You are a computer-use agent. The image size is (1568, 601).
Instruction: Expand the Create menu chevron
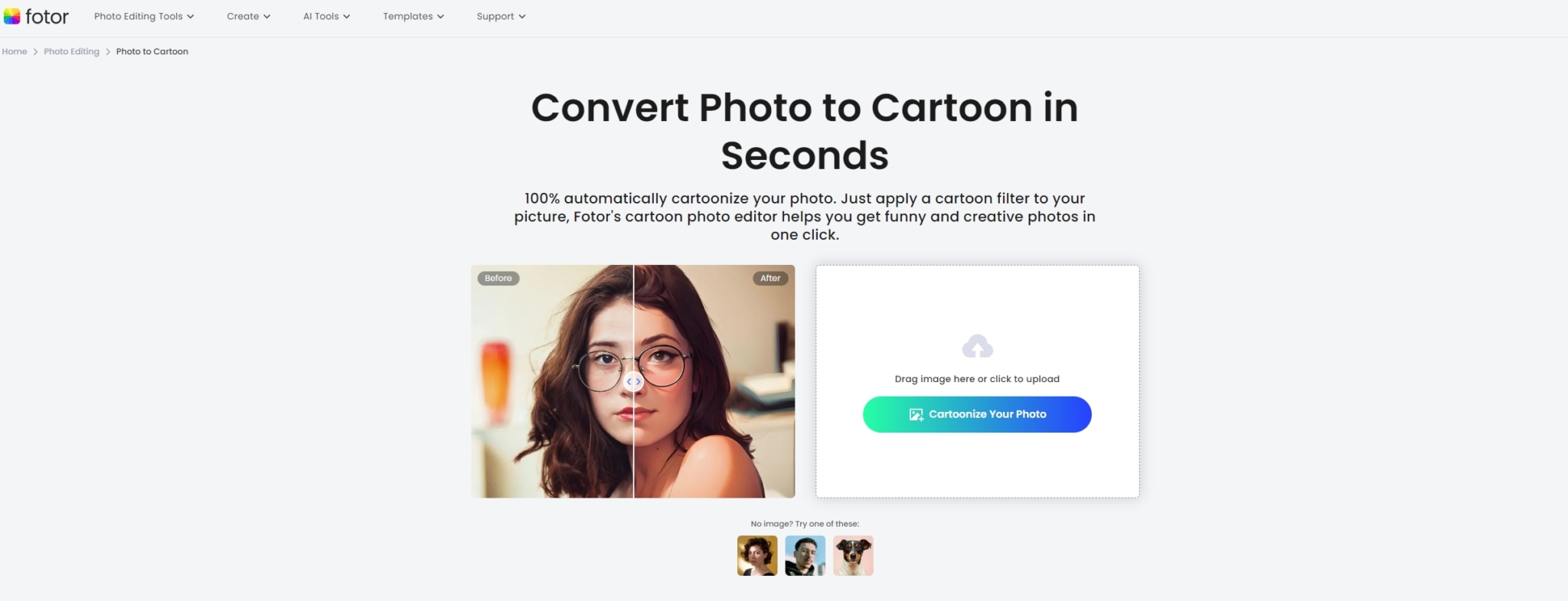pos(269,15)
